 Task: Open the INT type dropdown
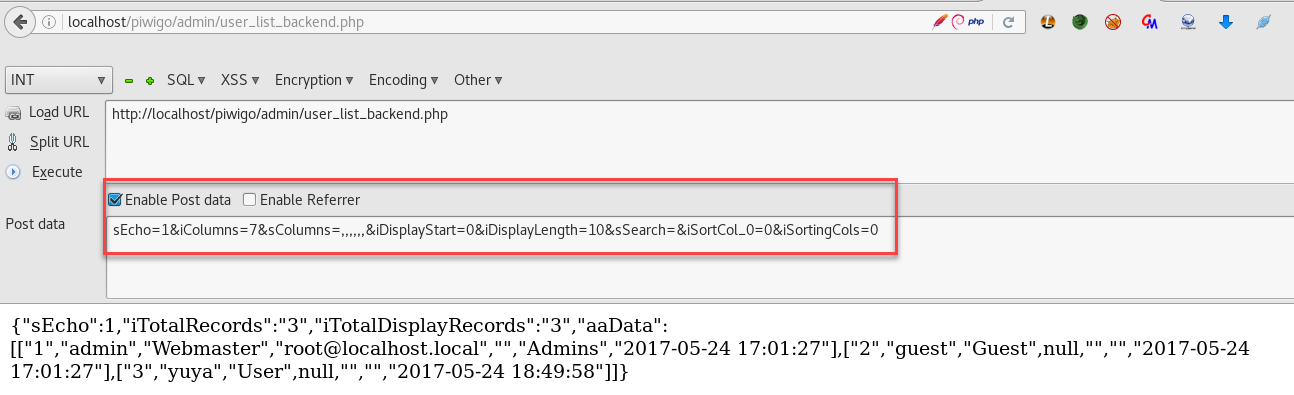point(60,80)
